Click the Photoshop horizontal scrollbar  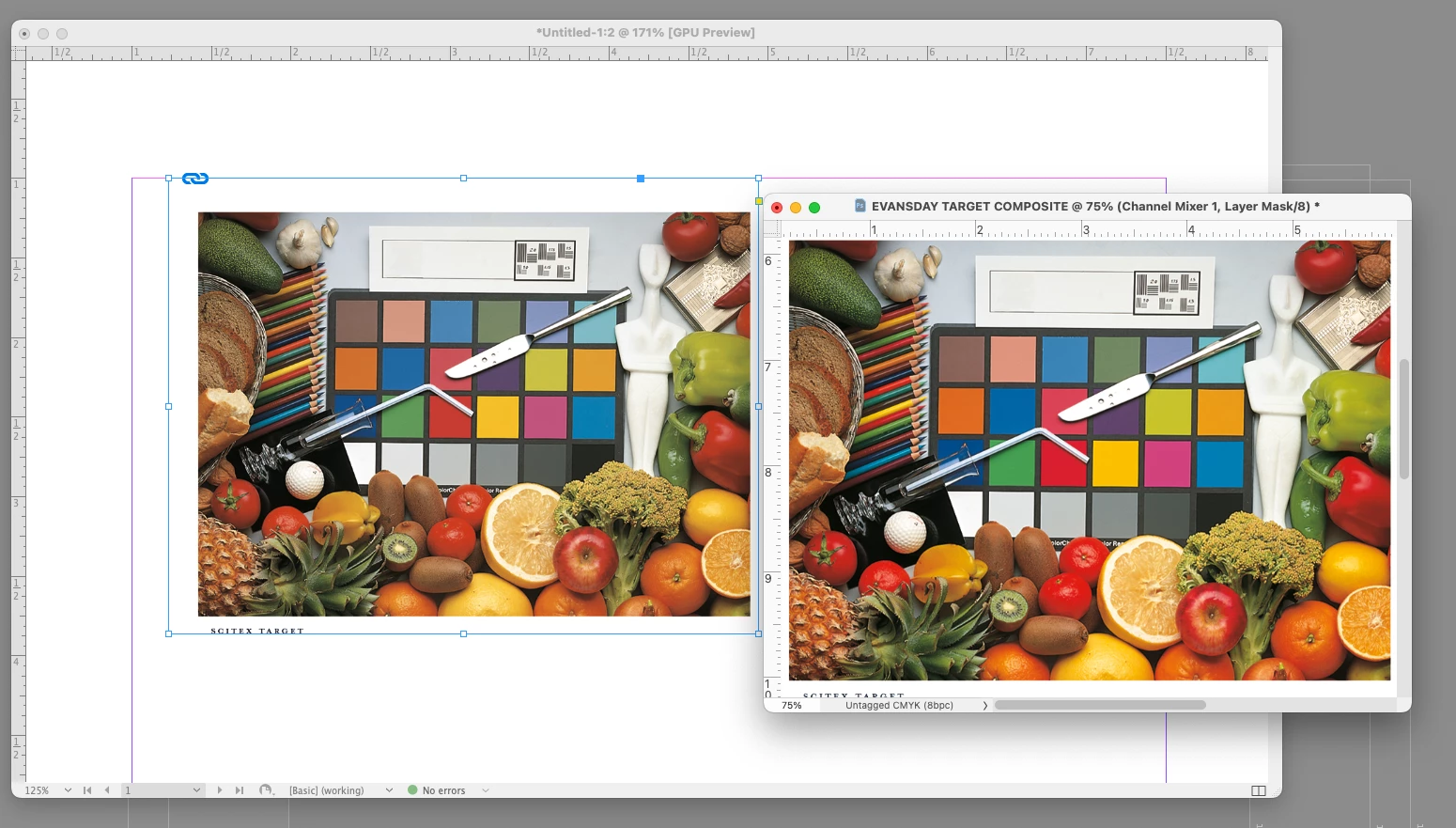coord(1100,705)
